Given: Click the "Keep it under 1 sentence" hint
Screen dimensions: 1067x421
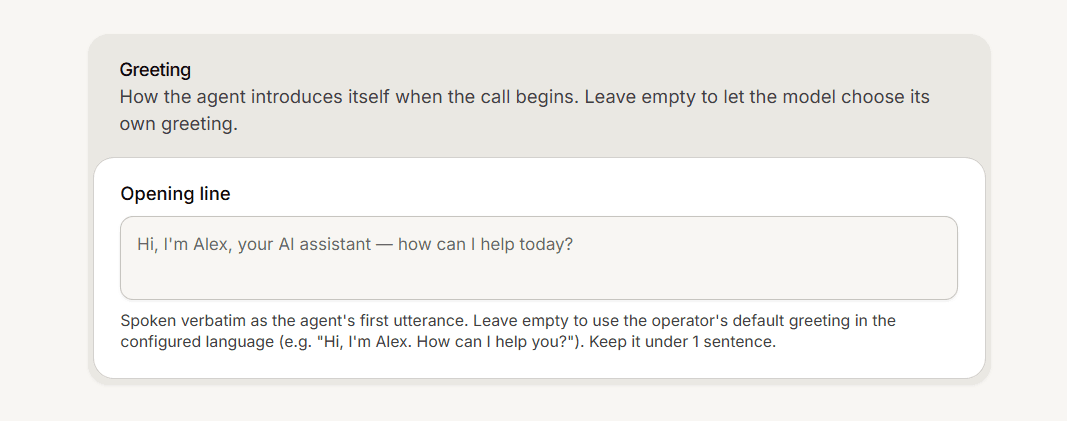Looking at the screenshot, I should point(683,341).
